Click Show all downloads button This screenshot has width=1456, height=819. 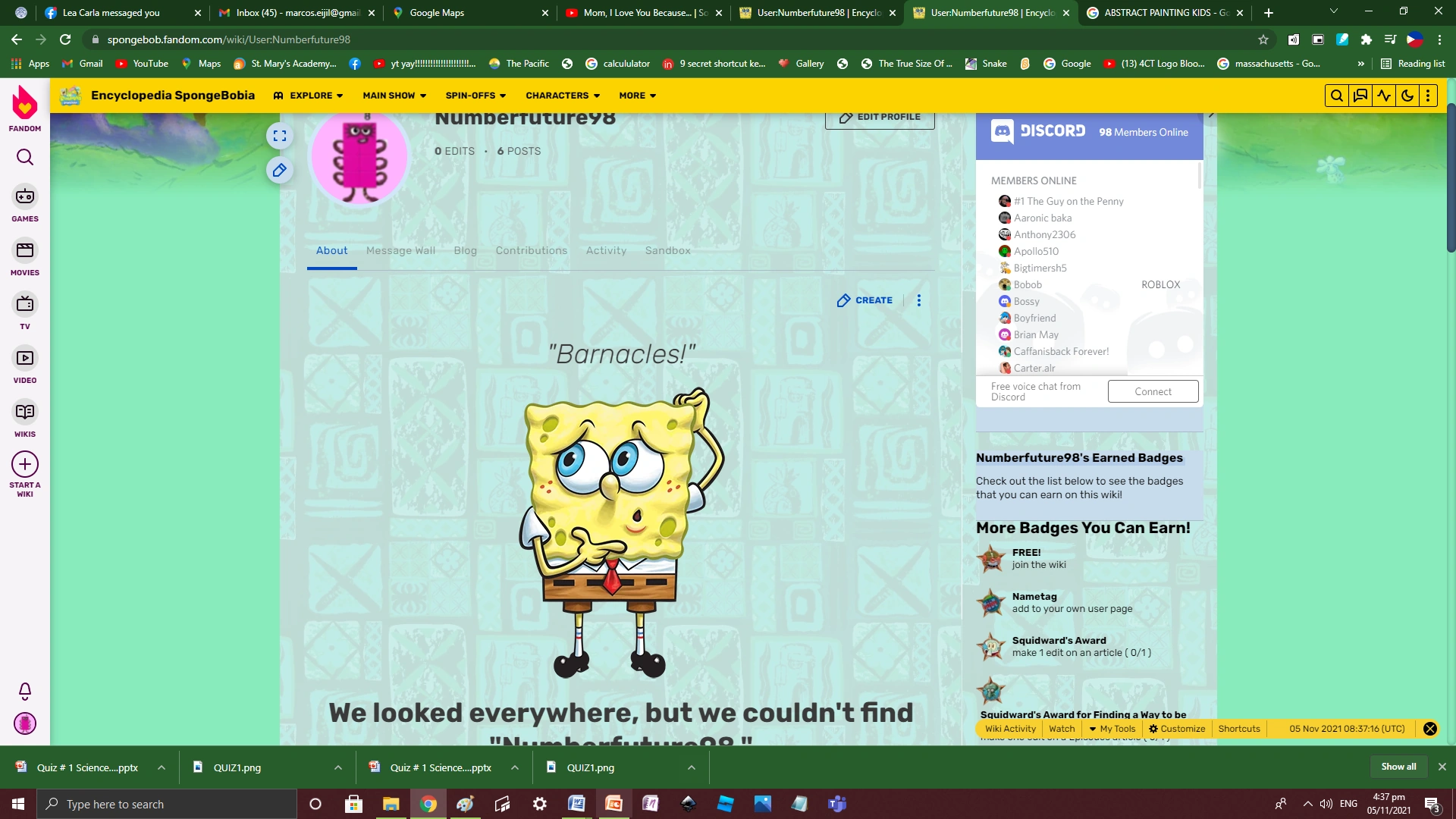coord(1398,767)
